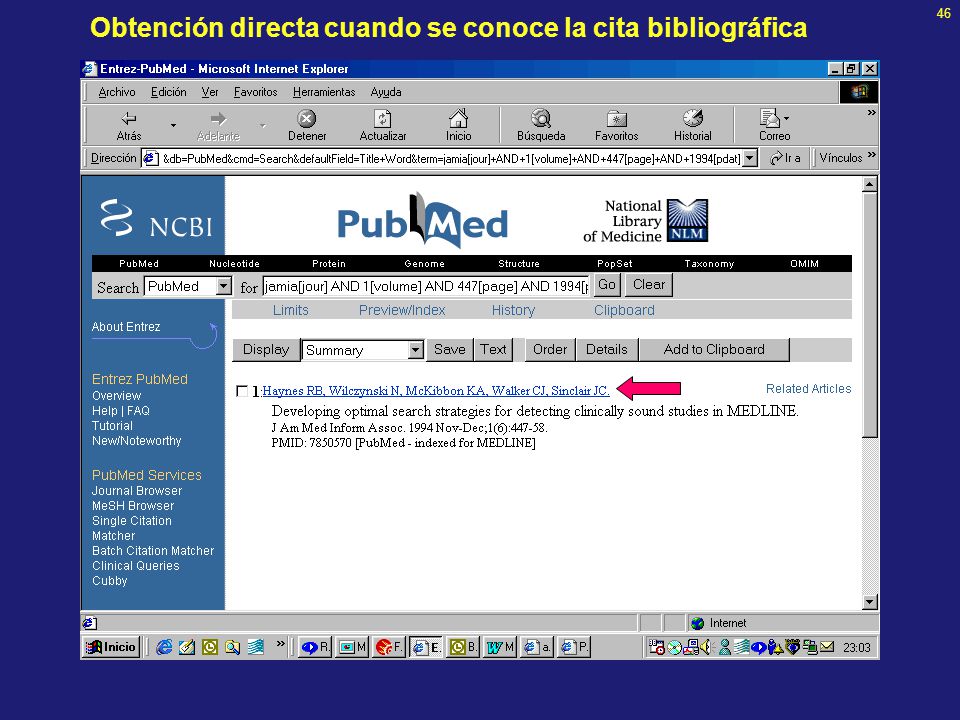The width and height of the screenshot is (960, 720).
Task: Expand the Vínculos links chevron
Action: coord(872,155)
